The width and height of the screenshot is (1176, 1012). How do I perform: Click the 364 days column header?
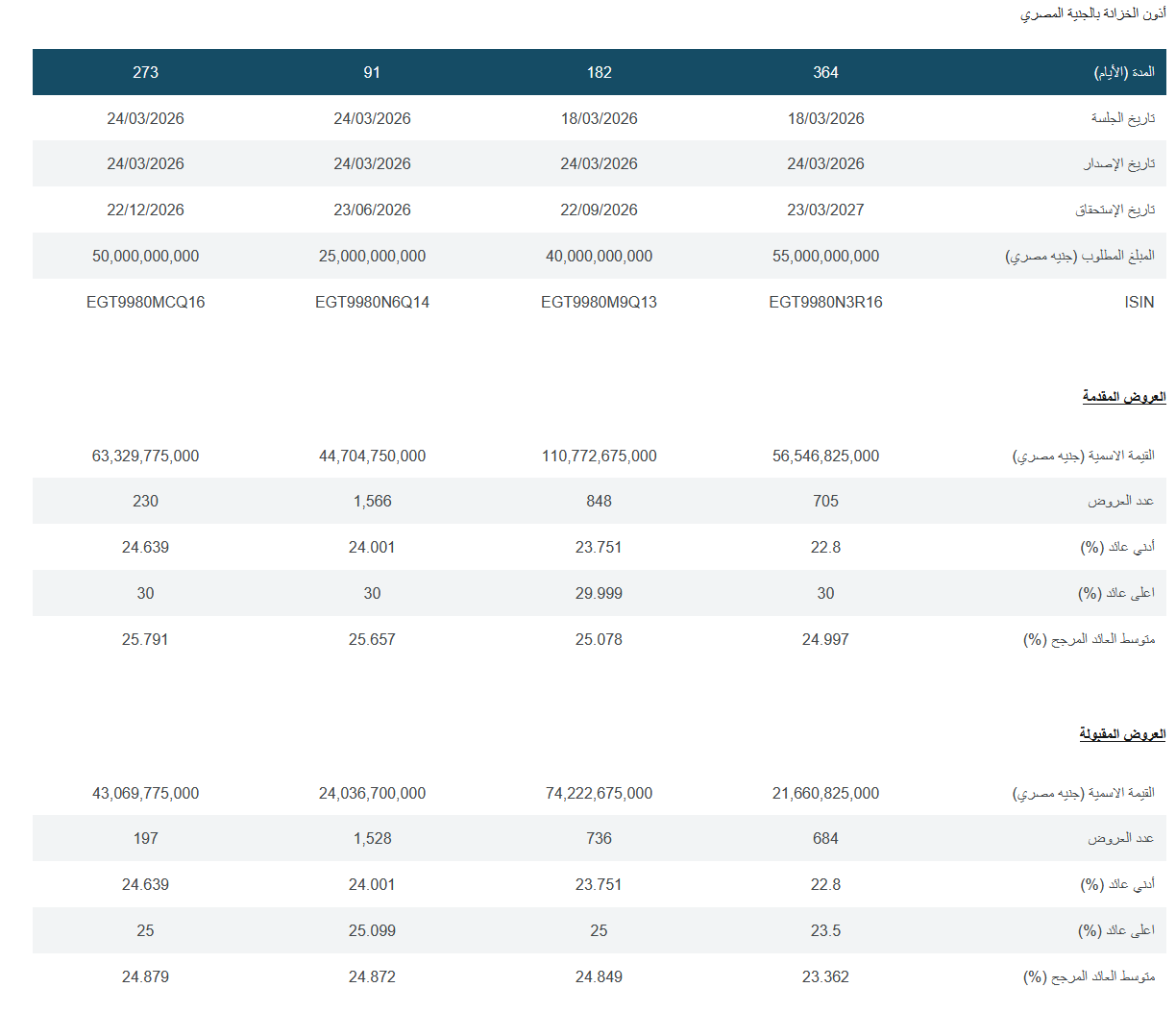tap(825, 72)
